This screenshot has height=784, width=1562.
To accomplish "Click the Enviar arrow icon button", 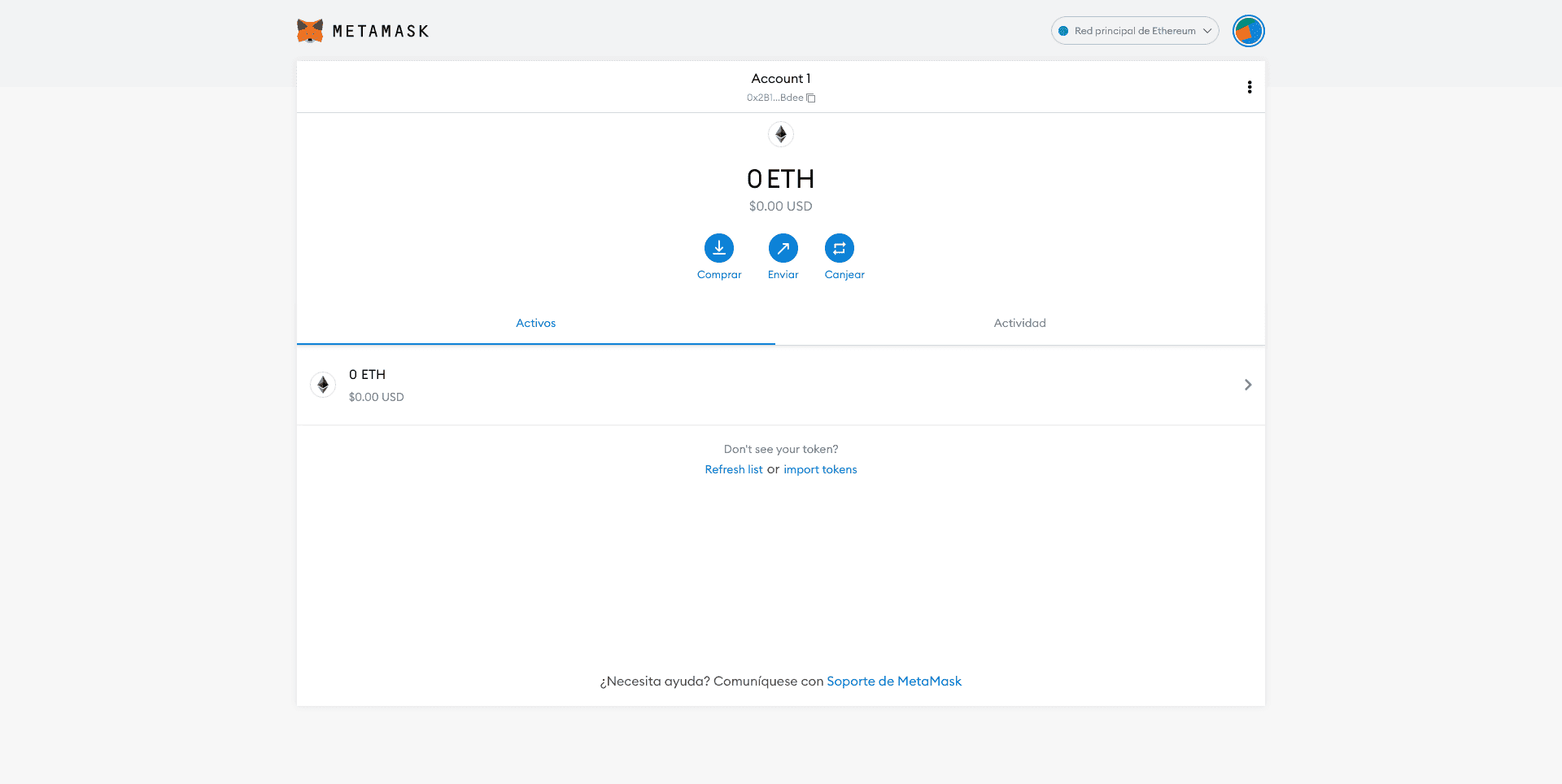I will click(x=783, y=248).
